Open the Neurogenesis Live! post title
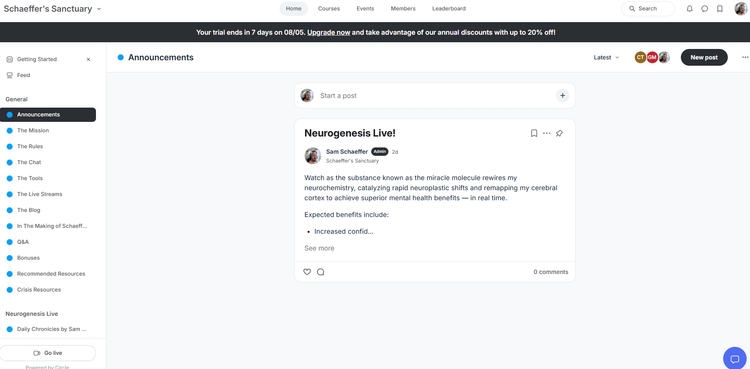Screen dimensions: 750x369 tap(350, 133)
